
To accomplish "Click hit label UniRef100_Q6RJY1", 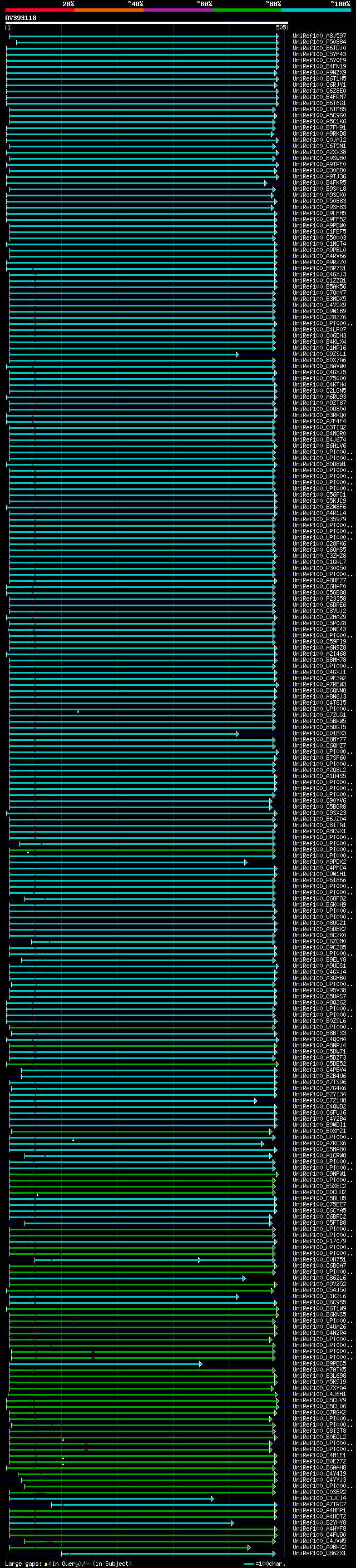I will coord(319,85).
